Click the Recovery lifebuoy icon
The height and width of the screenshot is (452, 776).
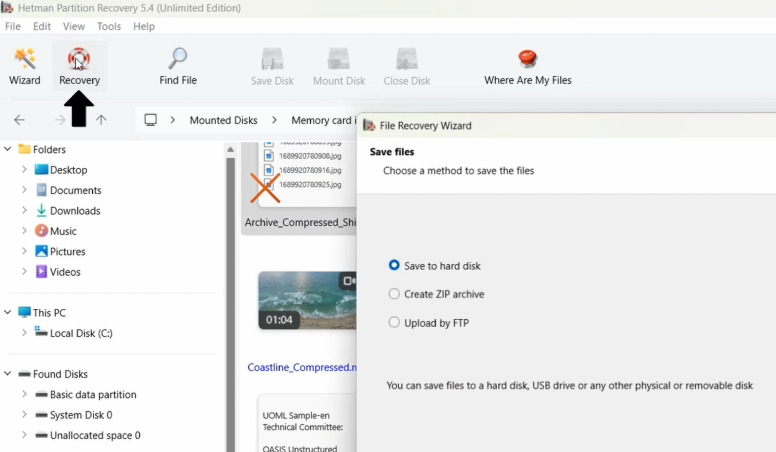click(79, 59)
